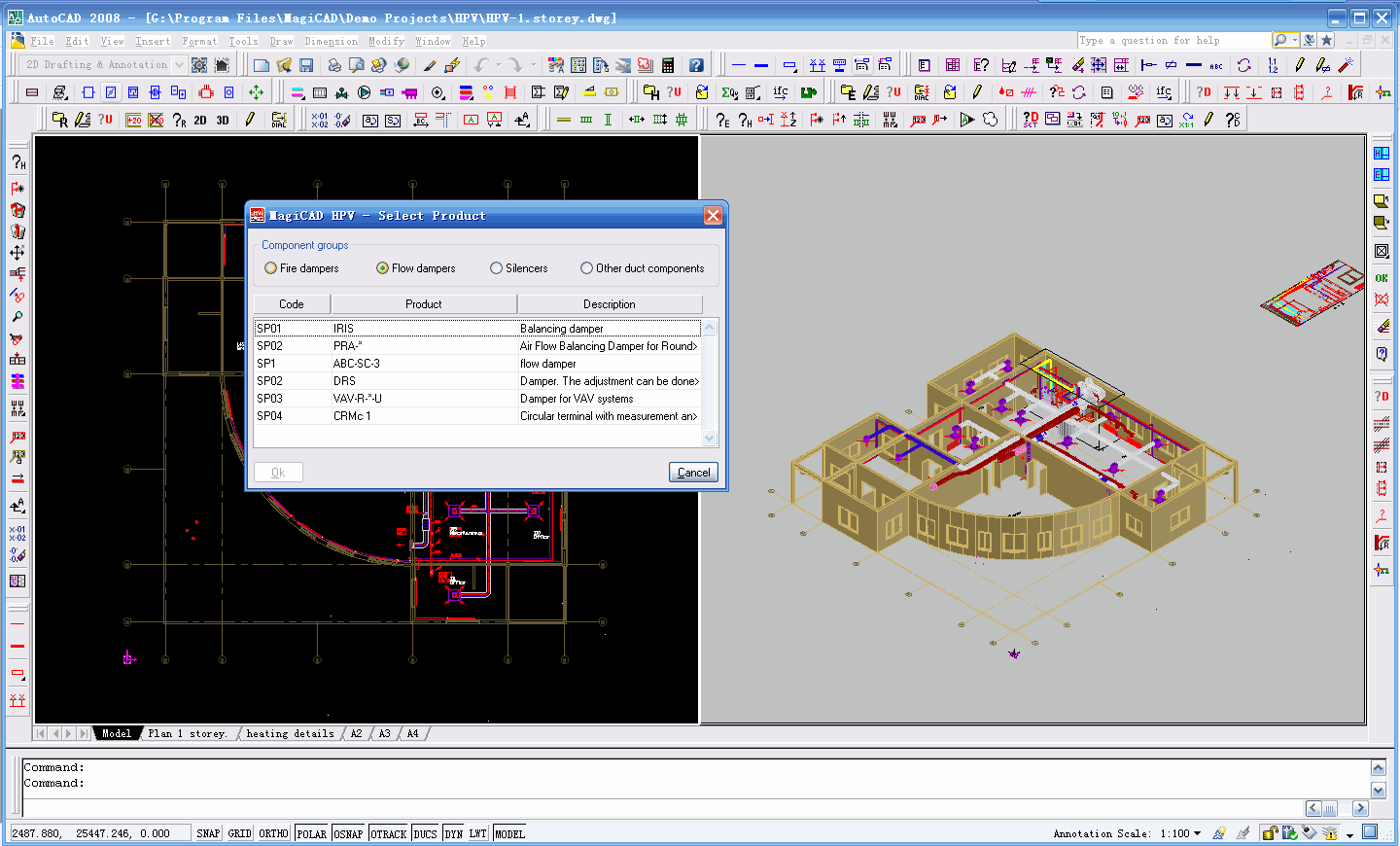Screen dimensions: 1400x846
Task: Open the Annotation Scale 1:100 dropdown
Action: coord(1197,833)
